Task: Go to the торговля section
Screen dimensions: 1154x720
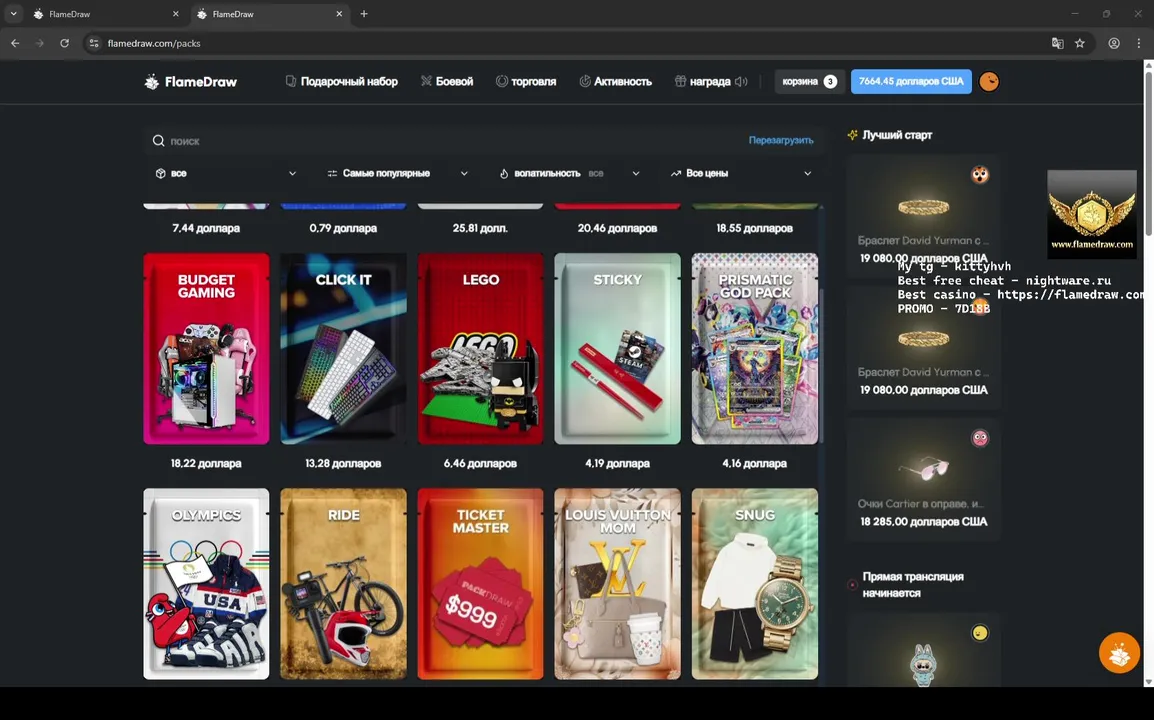Action: (525, 82)
